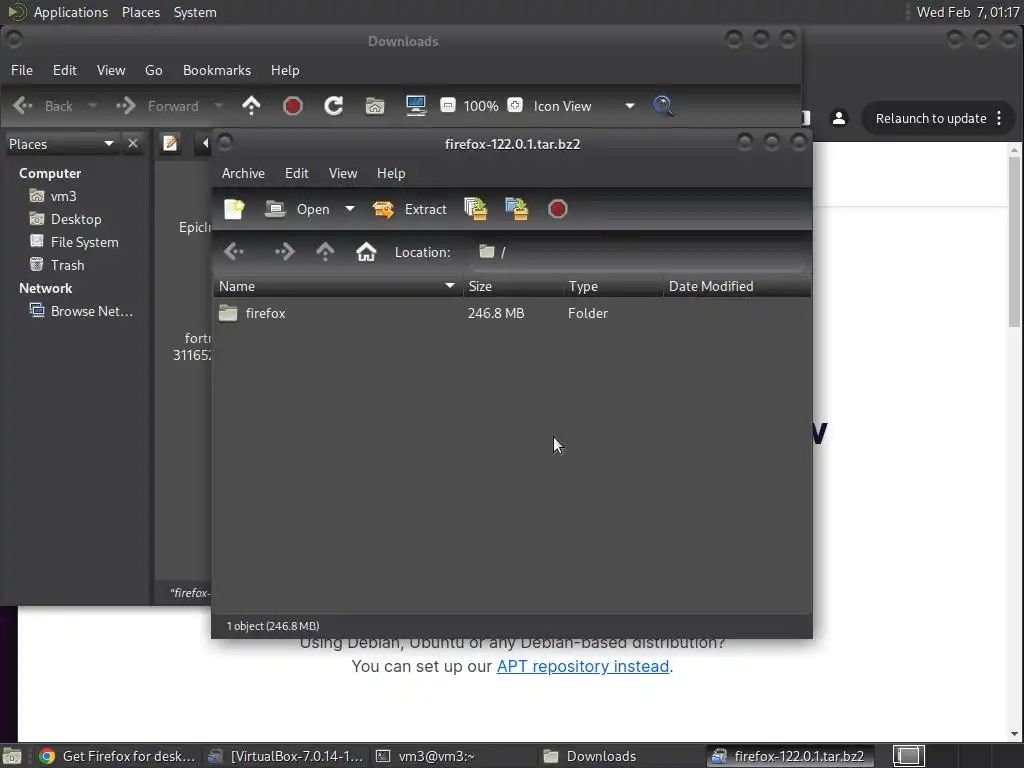Screen dimensions: 1024x768
Task: Click the zoom in plus icon
Action: click(515, 105)
